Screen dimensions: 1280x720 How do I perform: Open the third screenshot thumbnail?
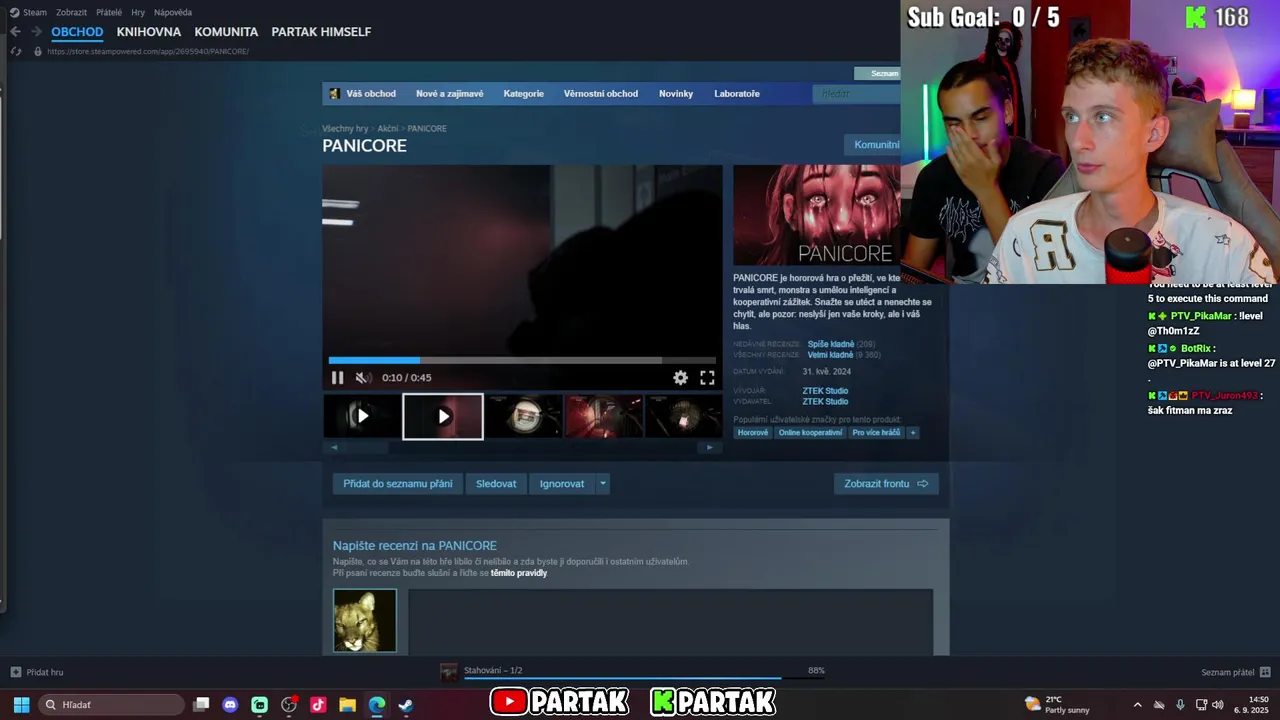524,416
